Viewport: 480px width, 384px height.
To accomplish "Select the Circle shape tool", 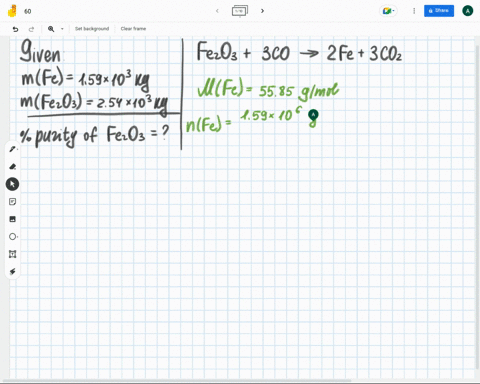I will pyautogui.click(x=12, y=237).
